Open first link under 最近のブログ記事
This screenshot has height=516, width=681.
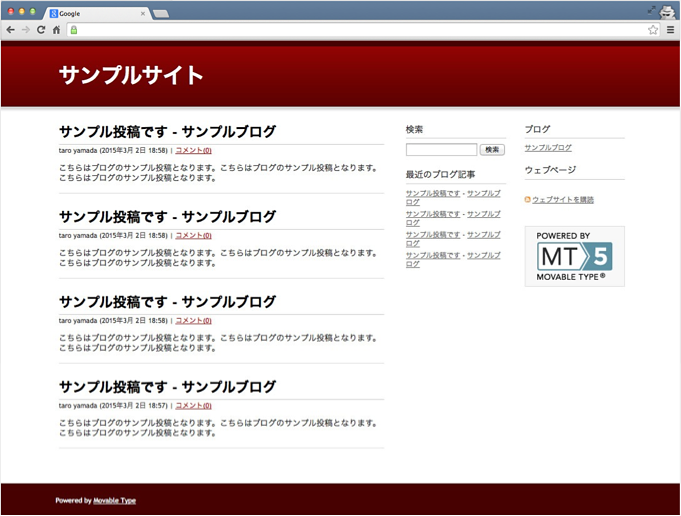453,198
